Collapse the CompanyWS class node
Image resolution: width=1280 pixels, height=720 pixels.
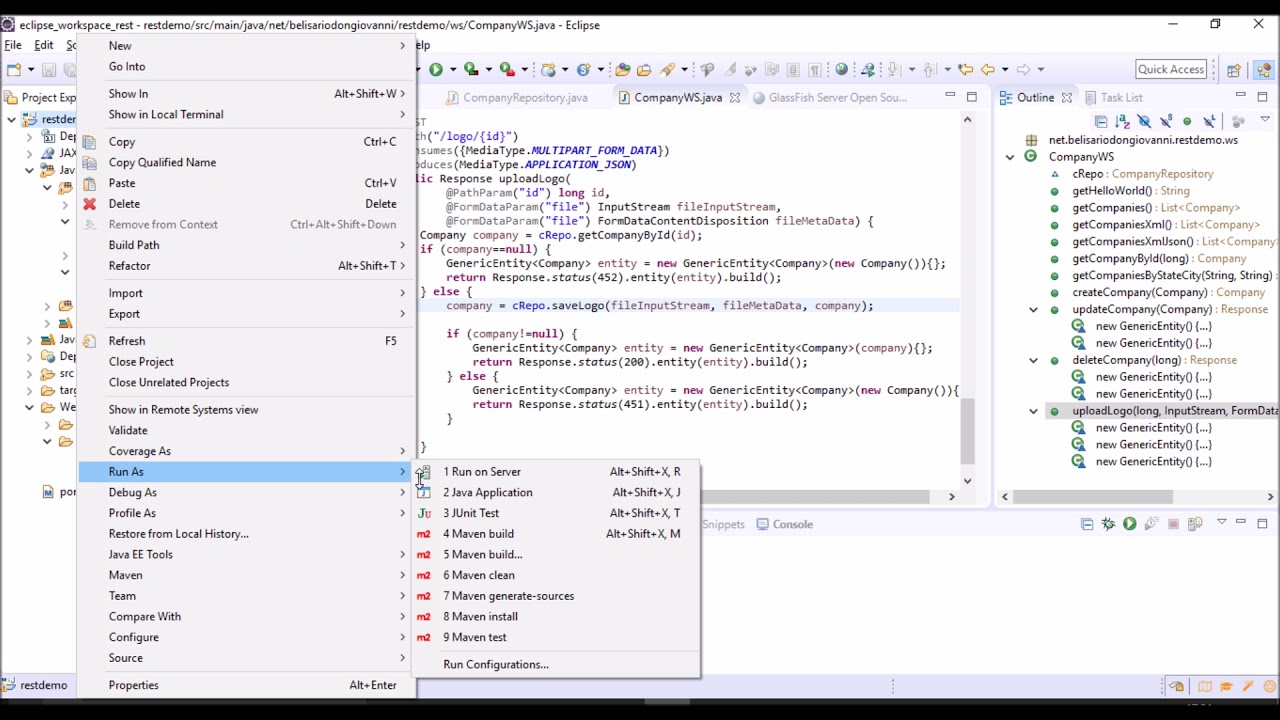pyautogui.click(x=1009, y=157)
